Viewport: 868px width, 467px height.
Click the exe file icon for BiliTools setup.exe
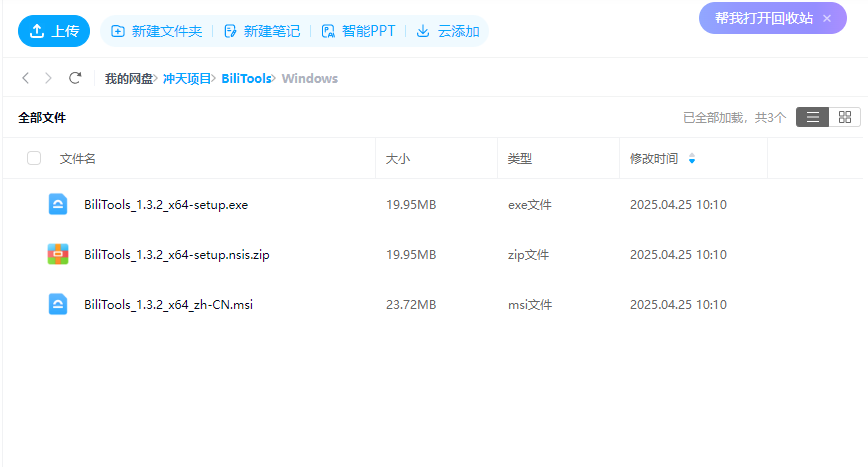click(58, 204)
